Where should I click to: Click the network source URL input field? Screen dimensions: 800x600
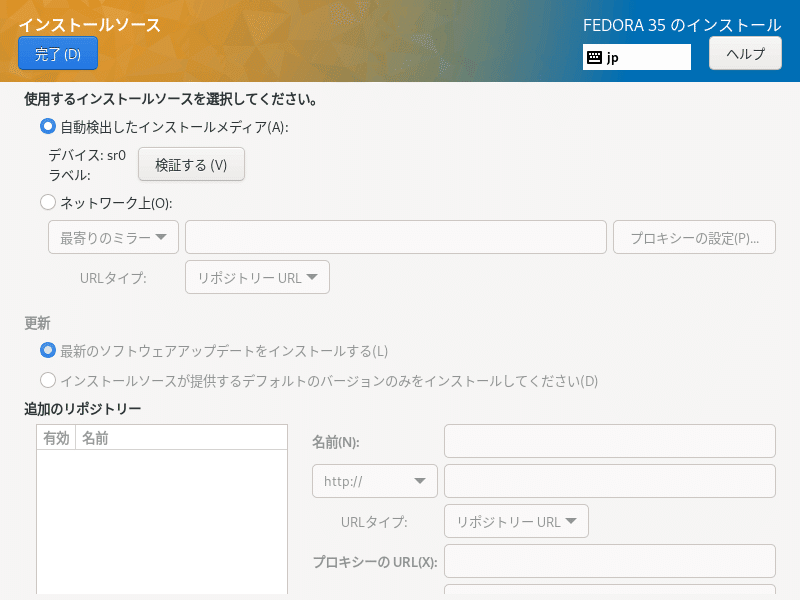pos(396,237)
